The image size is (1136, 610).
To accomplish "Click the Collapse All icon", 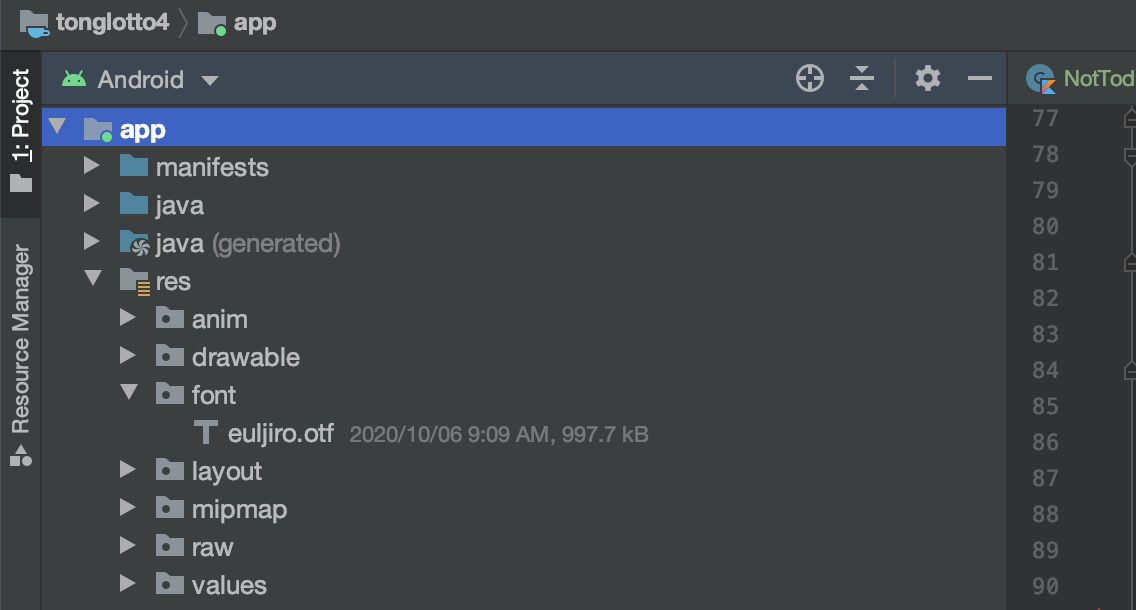I will pos(862,79).
